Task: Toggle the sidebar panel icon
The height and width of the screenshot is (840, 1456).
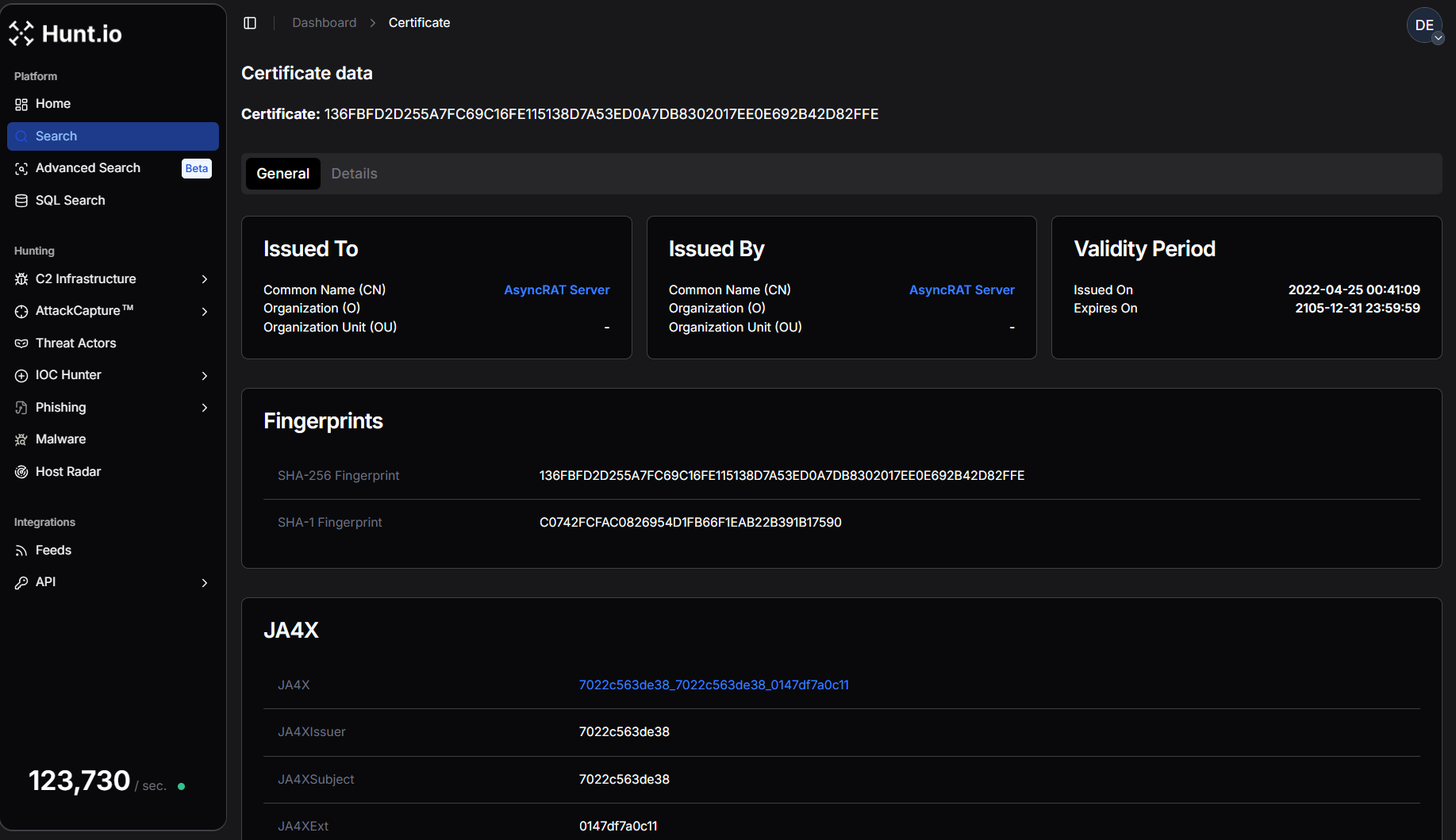Action: [x=250, y=23]
